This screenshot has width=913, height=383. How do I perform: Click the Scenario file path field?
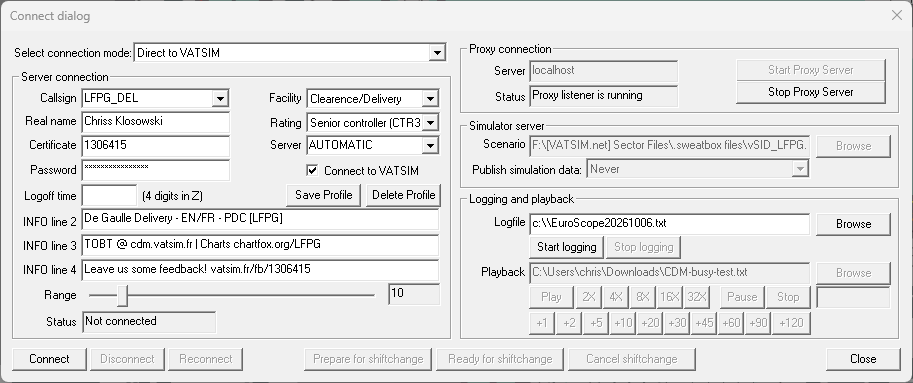pyautogui.click(x=669, y=146)
